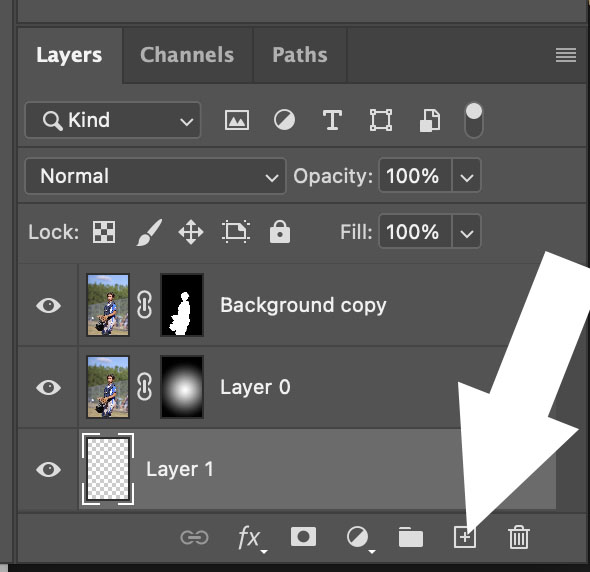This screenshot has height=572, width=590.
Task: Lock image pixels brush icon
Action: [149, 232]
